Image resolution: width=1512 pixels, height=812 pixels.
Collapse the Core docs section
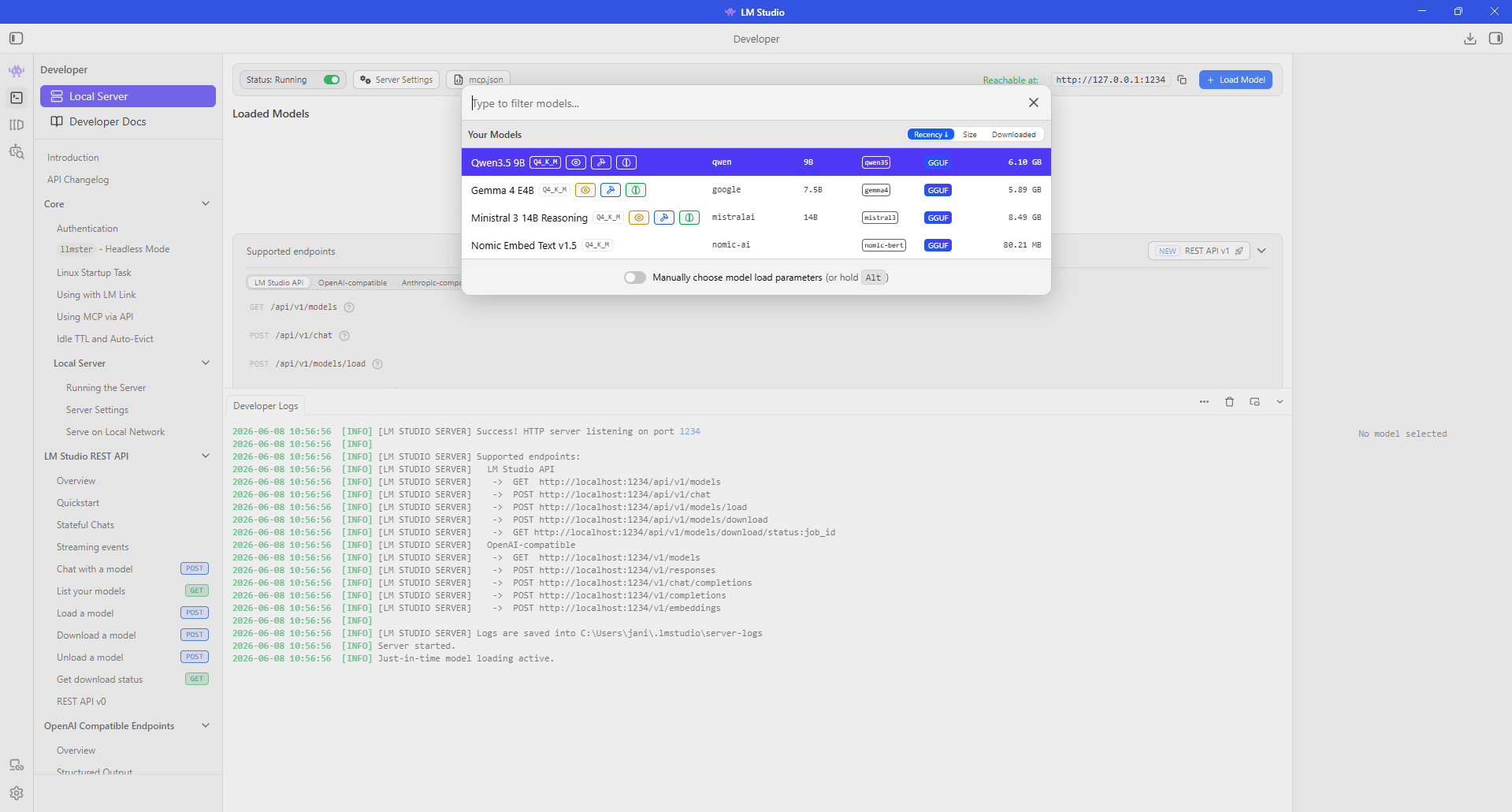click(206, 203)
